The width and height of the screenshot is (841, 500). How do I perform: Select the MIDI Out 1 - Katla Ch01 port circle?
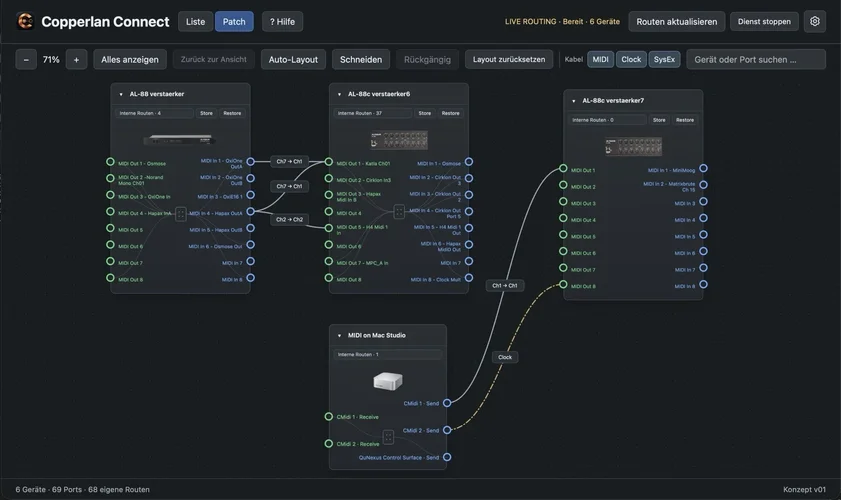[x=329, y=161]
